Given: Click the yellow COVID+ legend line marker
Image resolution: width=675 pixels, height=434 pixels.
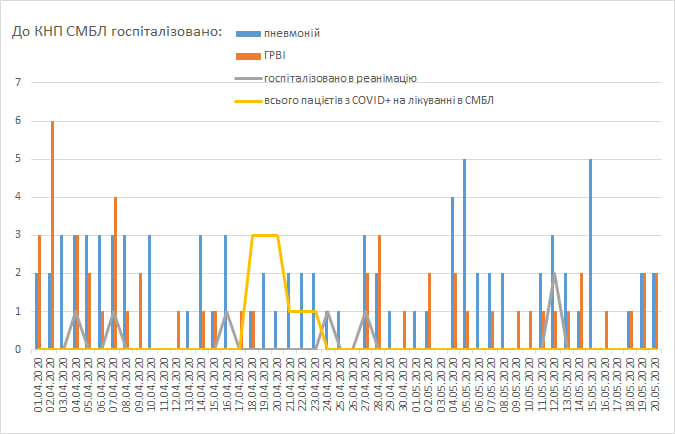Looking at the screenshot, I should point(248,100).
